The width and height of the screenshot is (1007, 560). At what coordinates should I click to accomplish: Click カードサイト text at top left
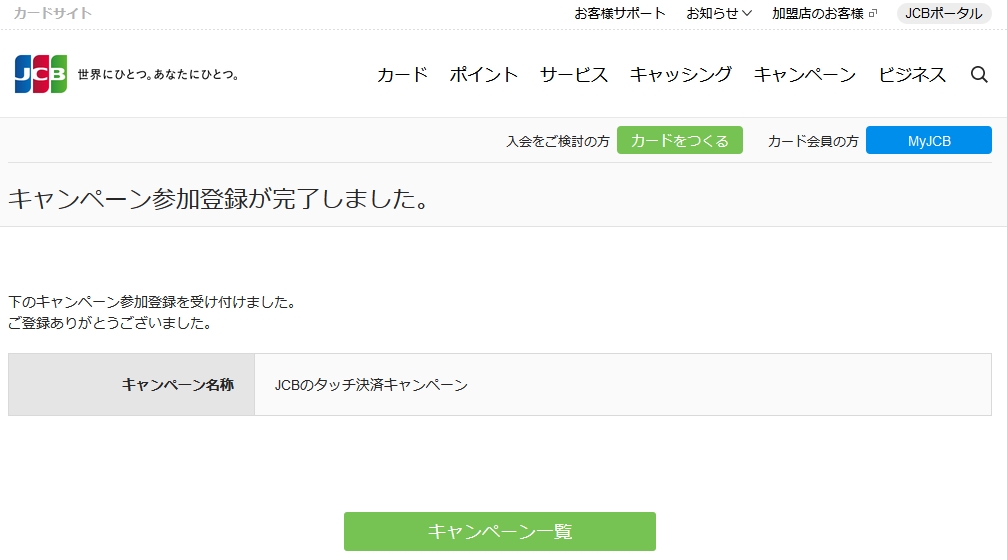(x=53, y=13)
